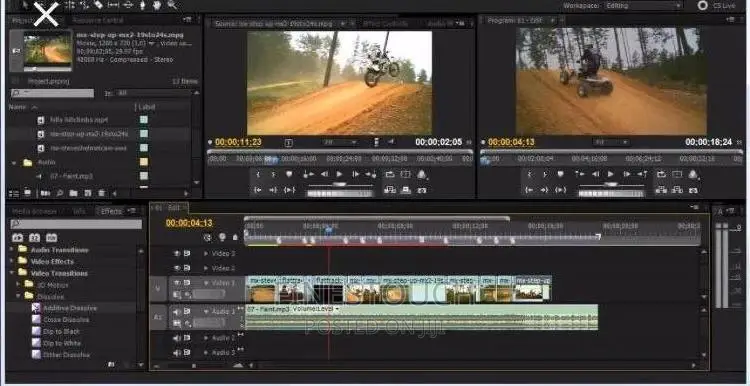Open the Source monitor Fit zoom dropdown

[x=340, y=142]
